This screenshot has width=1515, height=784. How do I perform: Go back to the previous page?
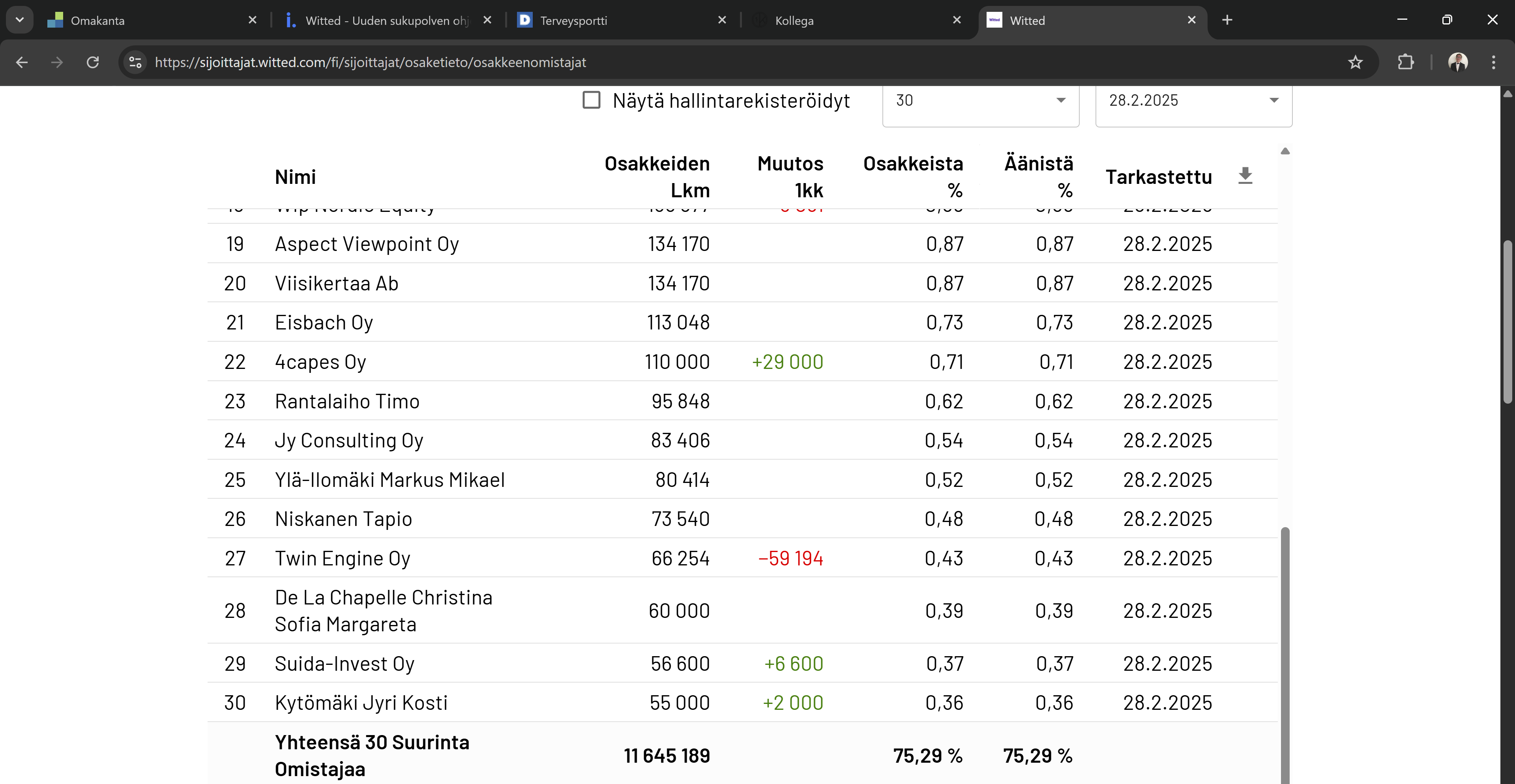pyautogui.click(x=22, y=62)
